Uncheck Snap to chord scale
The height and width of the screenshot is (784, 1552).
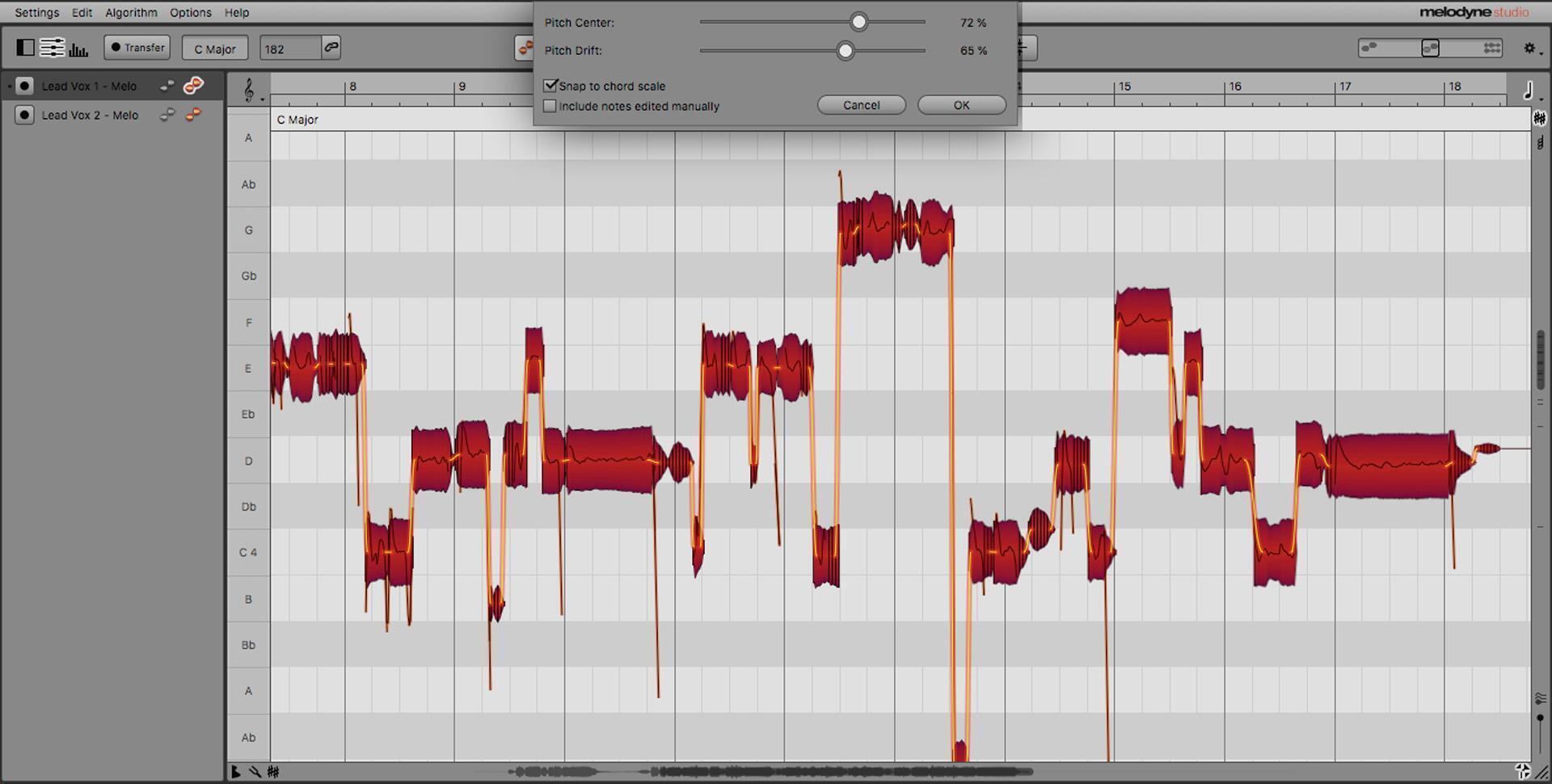(x=551, y=85)
